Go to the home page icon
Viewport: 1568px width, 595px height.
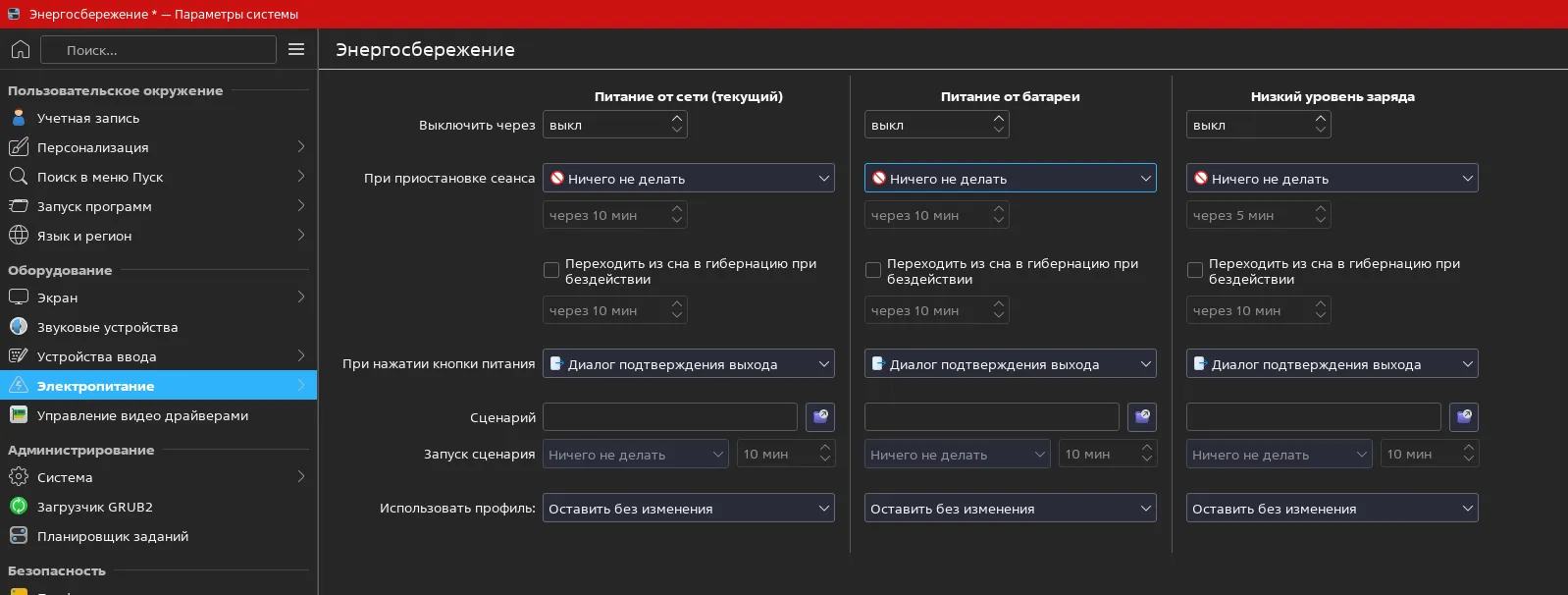coord(21,49)
